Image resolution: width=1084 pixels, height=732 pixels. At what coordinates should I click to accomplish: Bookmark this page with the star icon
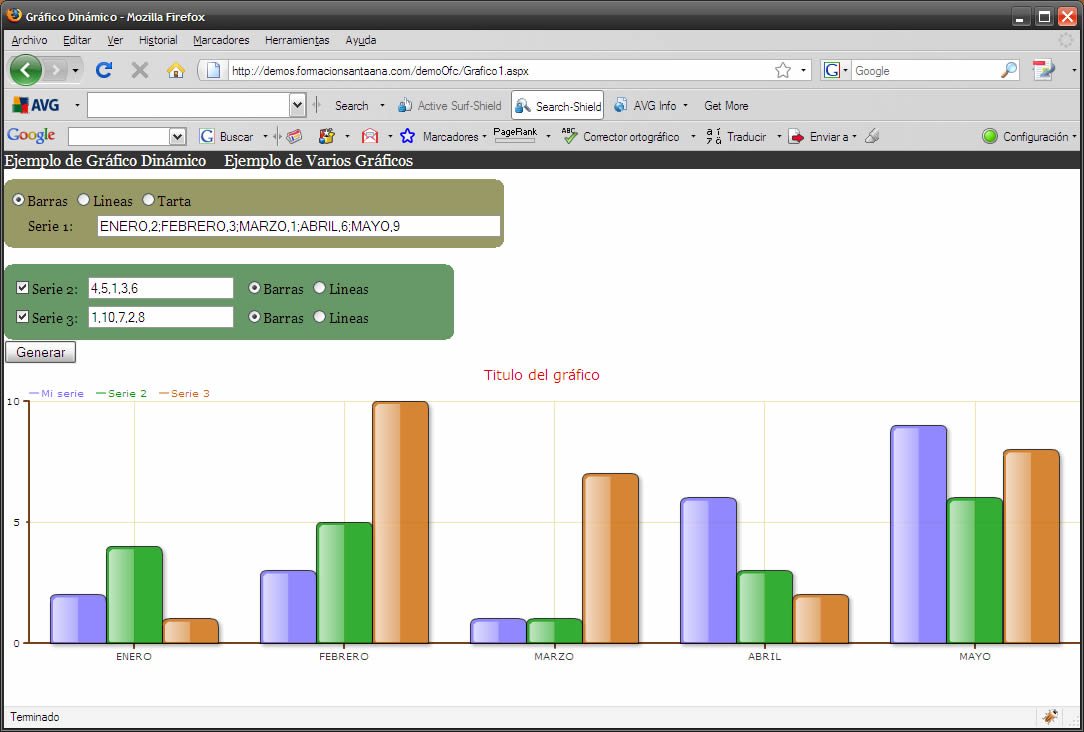(x=783, y=70)
